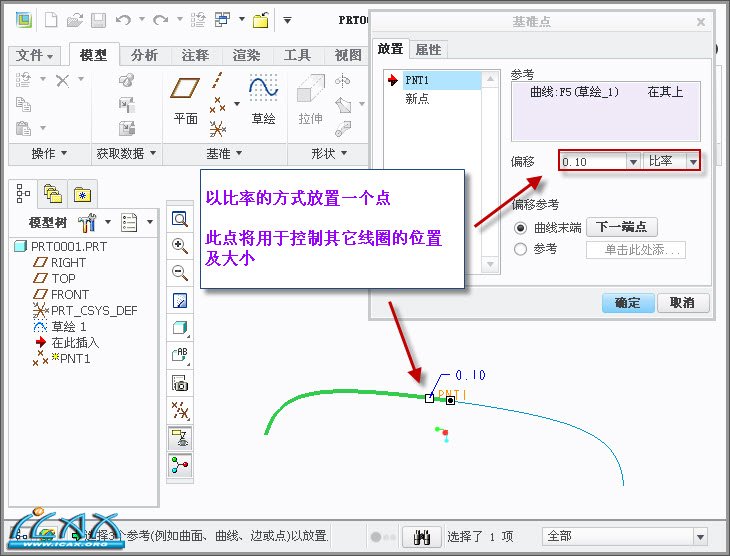Click the Refit zoom icon
This screenshot has height=556, width=730.
click(x=180, y=218)
